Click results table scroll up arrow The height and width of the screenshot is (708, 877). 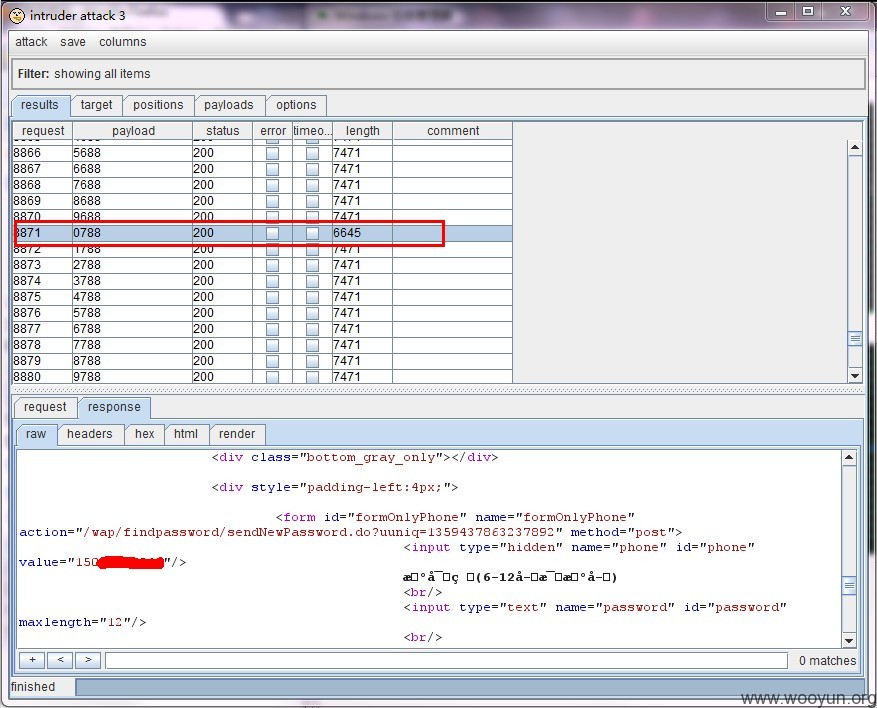pyautogui.click(x=855, y=148)
